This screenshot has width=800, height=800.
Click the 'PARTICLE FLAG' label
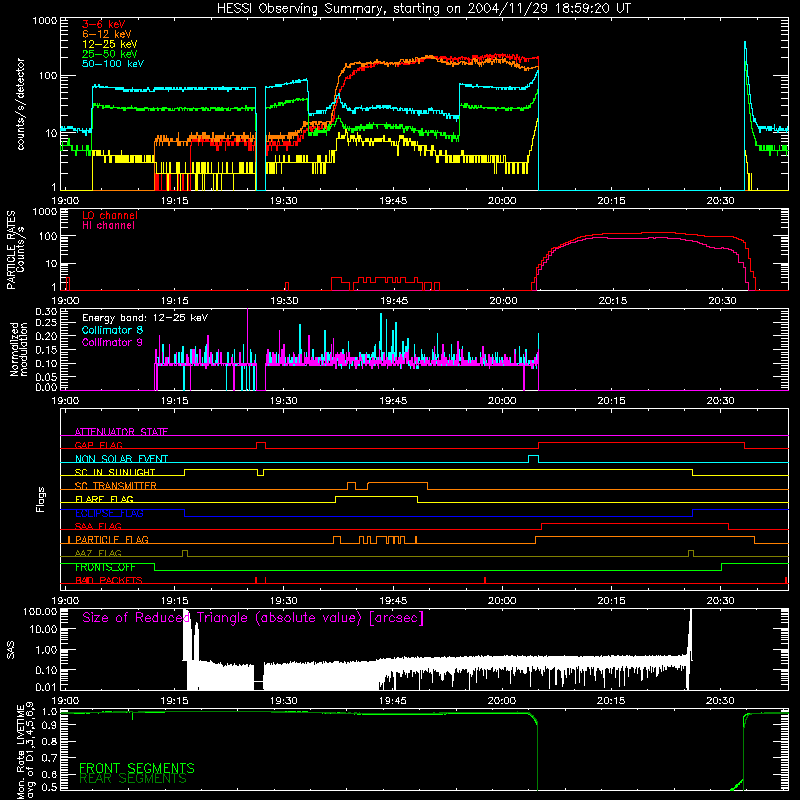pyautogui.click(x=111, y=539)
